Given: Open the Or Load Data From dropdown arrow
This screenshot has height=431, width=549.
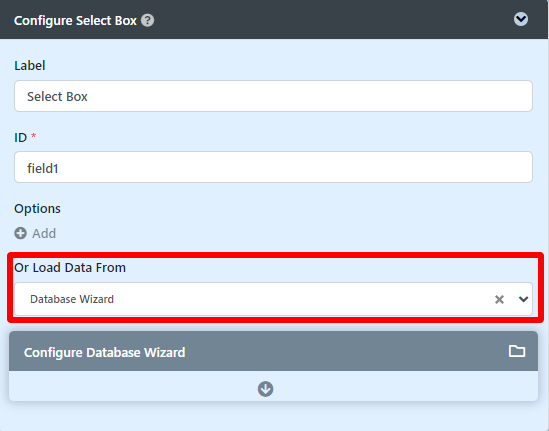Looking at the screenshot, I should 523,299.
